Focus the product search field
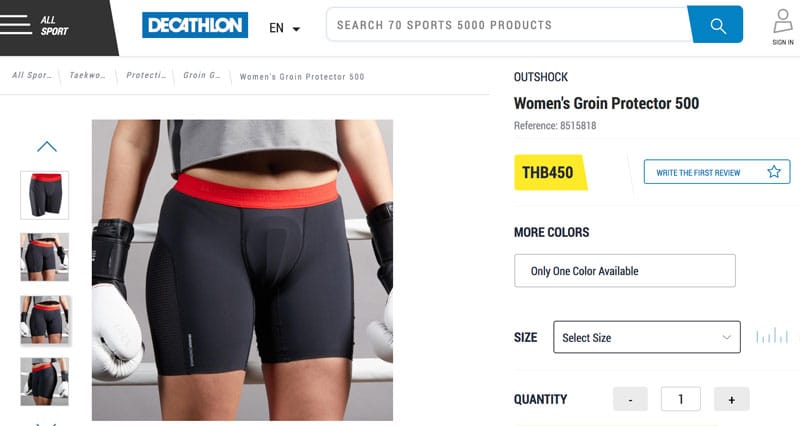 pyautogui.click(x=507, y=24)
